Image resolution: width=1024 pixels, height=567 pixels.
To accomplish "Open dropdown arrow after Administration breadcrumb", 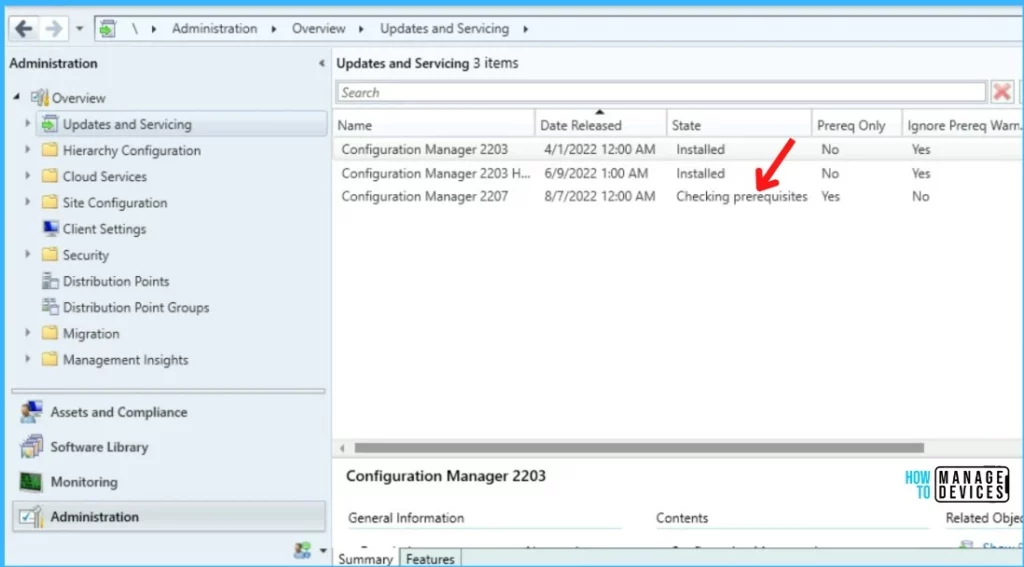I will [x=273, y=29].
